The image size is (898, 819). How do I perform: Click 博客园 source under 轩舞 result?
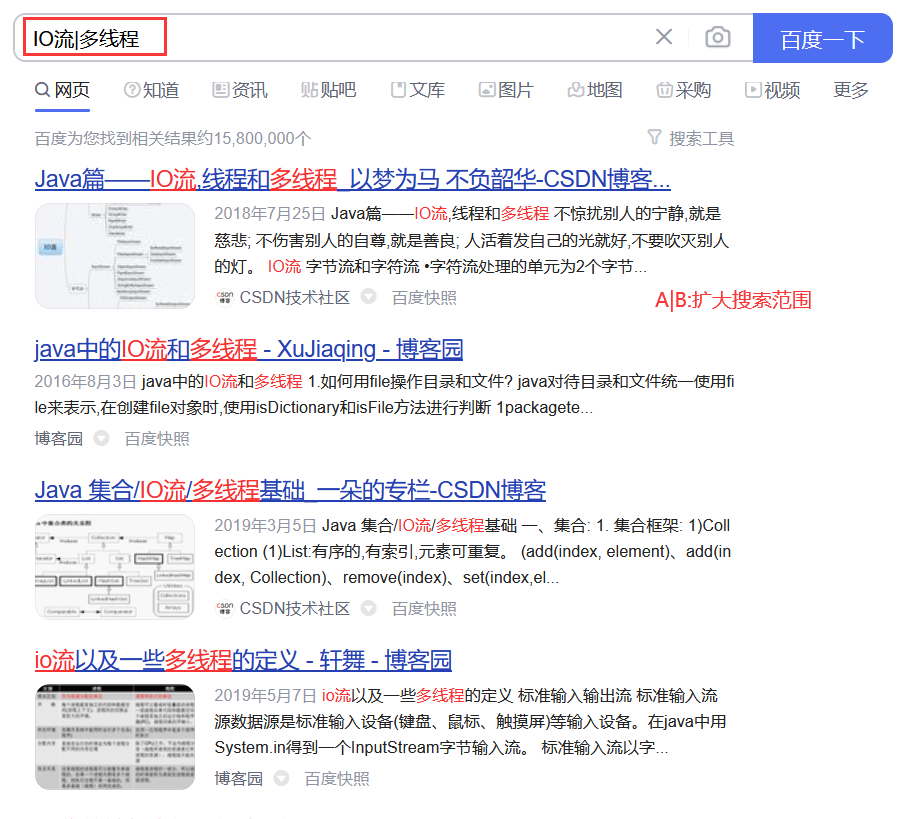(x=238, y=778)
